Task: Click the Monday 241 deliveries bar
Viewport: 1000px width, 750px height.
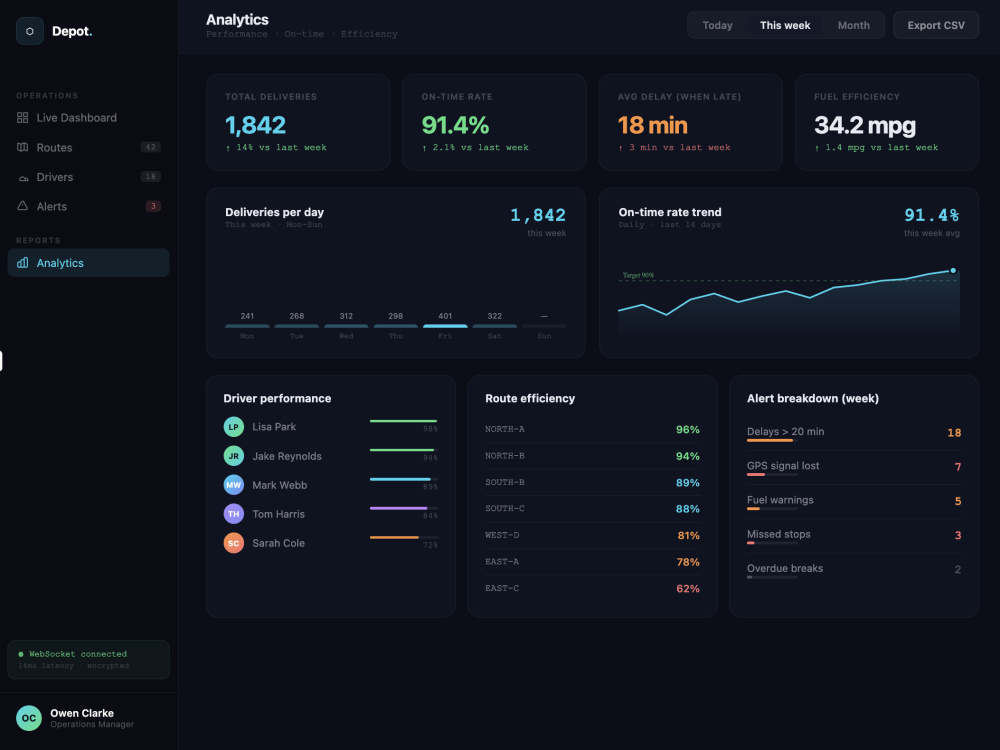Action: (247, 326)
